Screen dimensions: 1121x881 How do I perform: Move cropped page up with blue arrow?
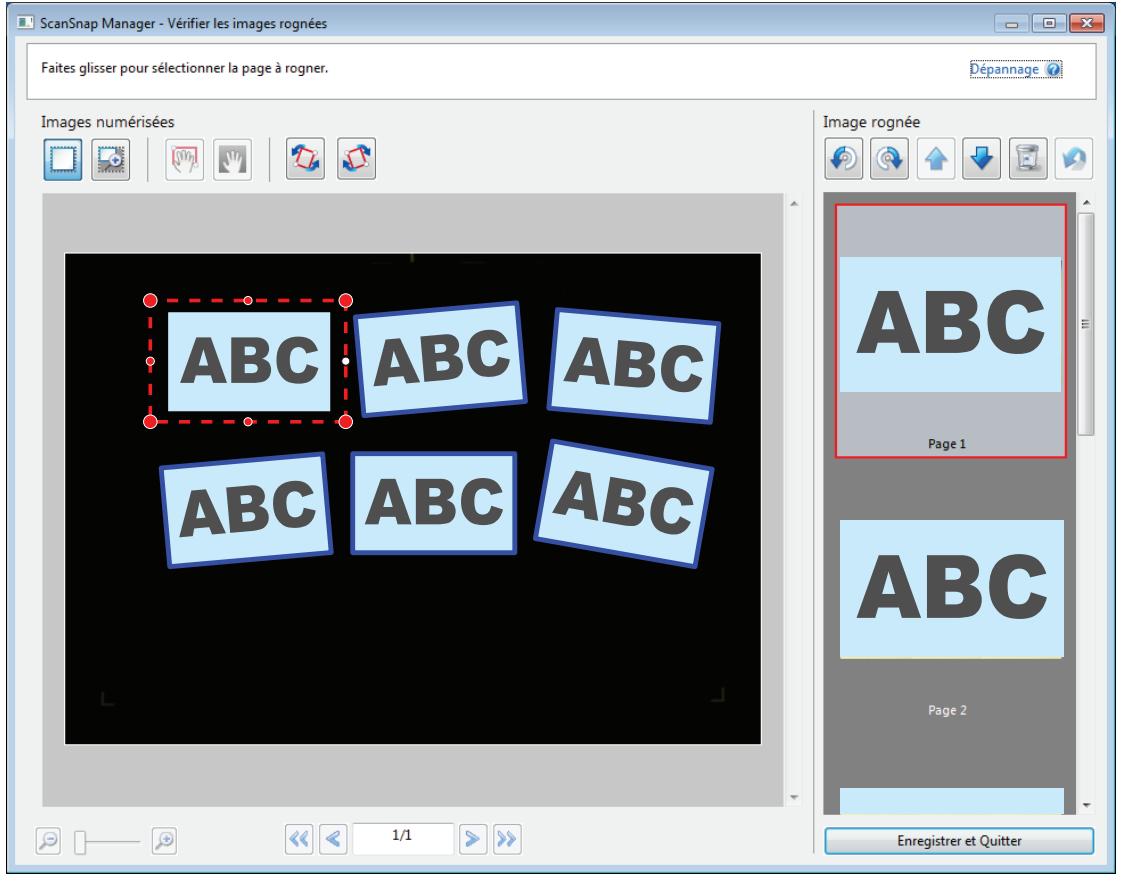[x=936, y=159]
